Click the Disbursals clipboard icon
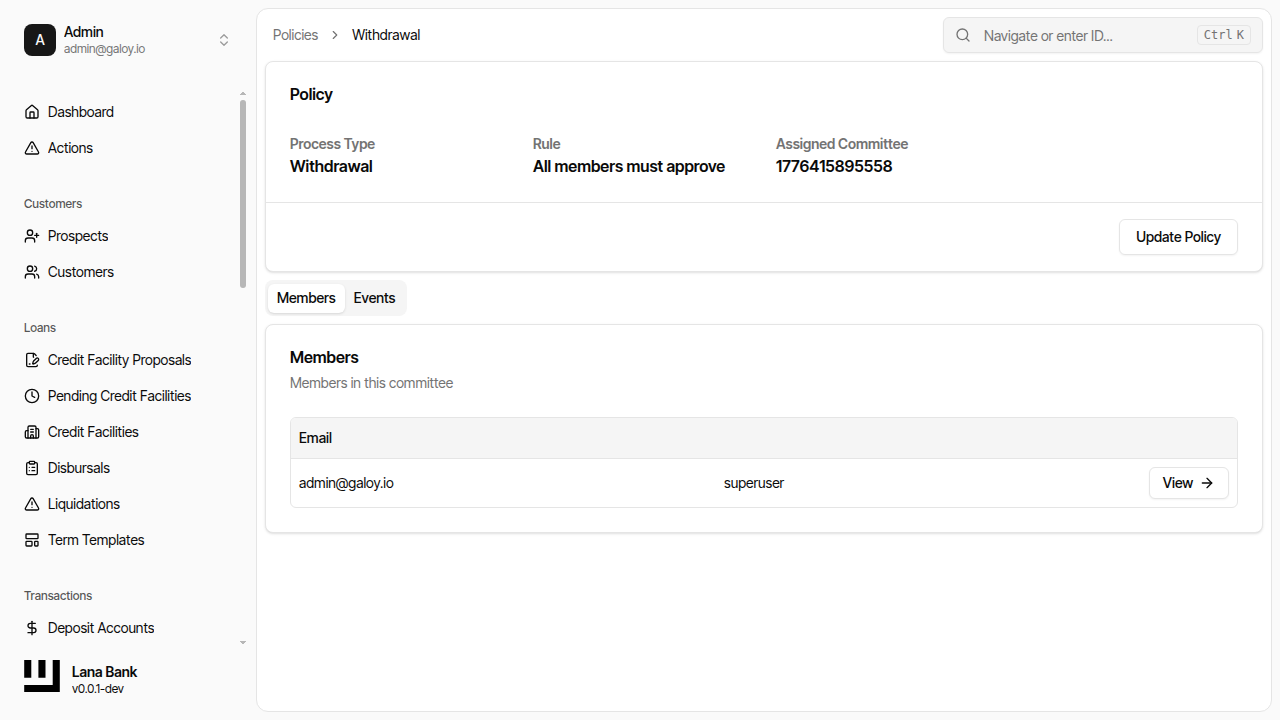The image size is (1280, 720). click(32, 468)
